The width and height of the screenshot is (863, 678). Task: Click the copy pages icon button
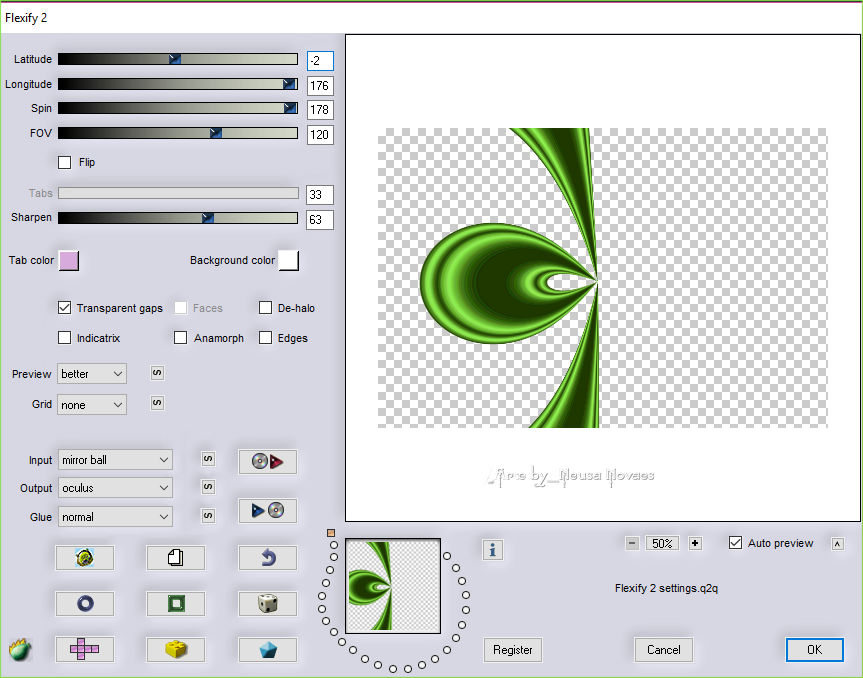176,558
